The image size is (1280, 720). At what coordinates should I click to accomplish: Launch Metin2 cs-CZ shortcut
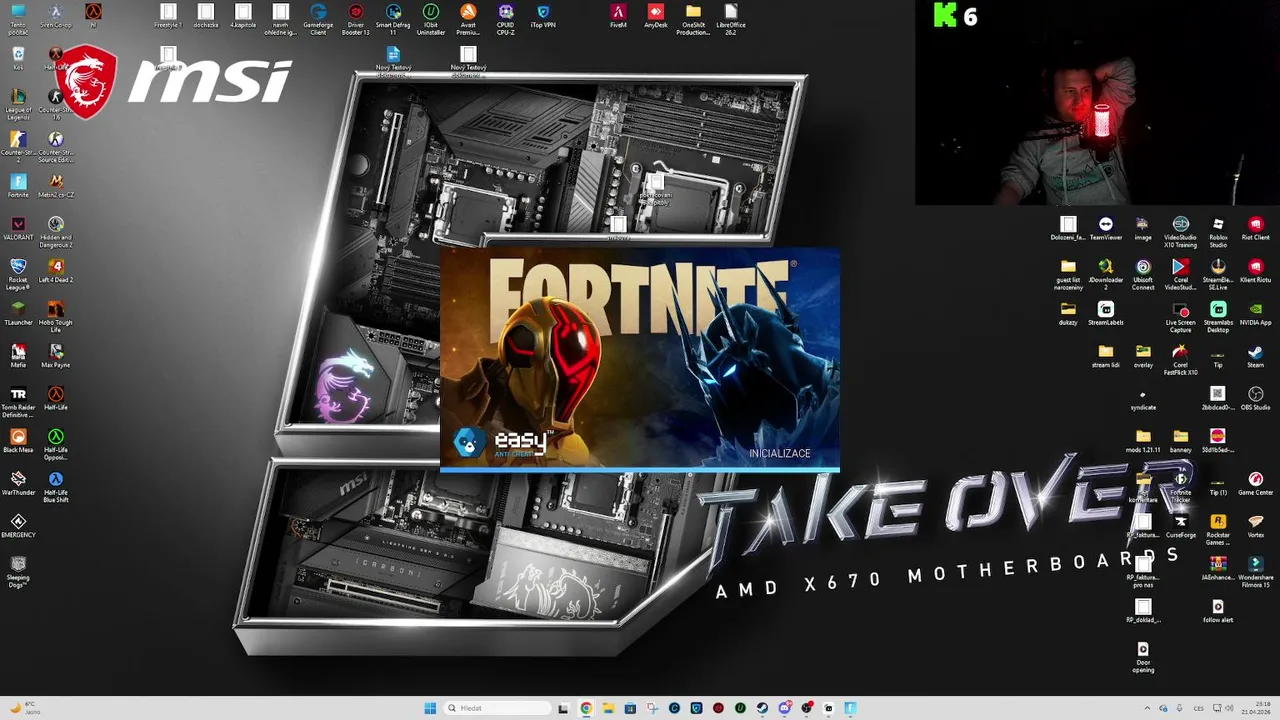pos(56,186)
